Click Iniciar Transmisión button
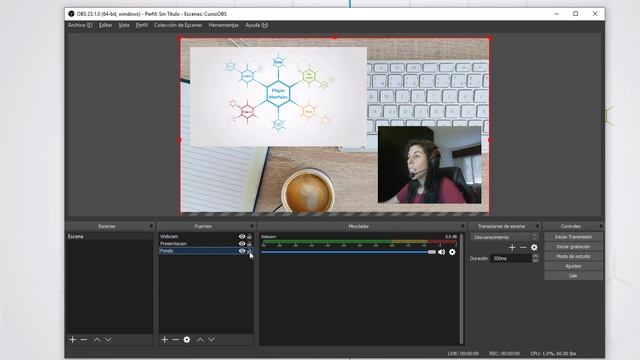Viewport: 640px width, 360px height. tap(573, 237)
